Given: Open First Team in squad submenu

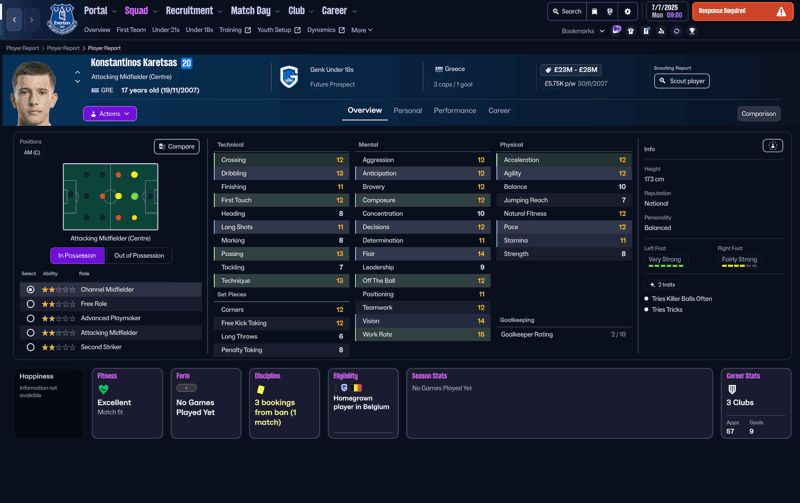Looking at the screenshot, I should point(131,30).
